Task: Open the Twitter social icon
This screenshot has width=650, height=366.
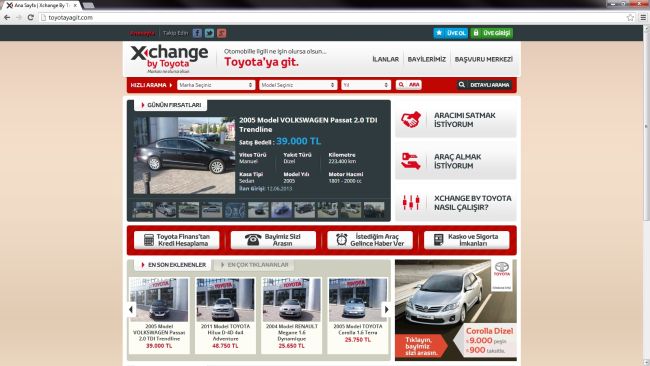Action: coord(209,33)
